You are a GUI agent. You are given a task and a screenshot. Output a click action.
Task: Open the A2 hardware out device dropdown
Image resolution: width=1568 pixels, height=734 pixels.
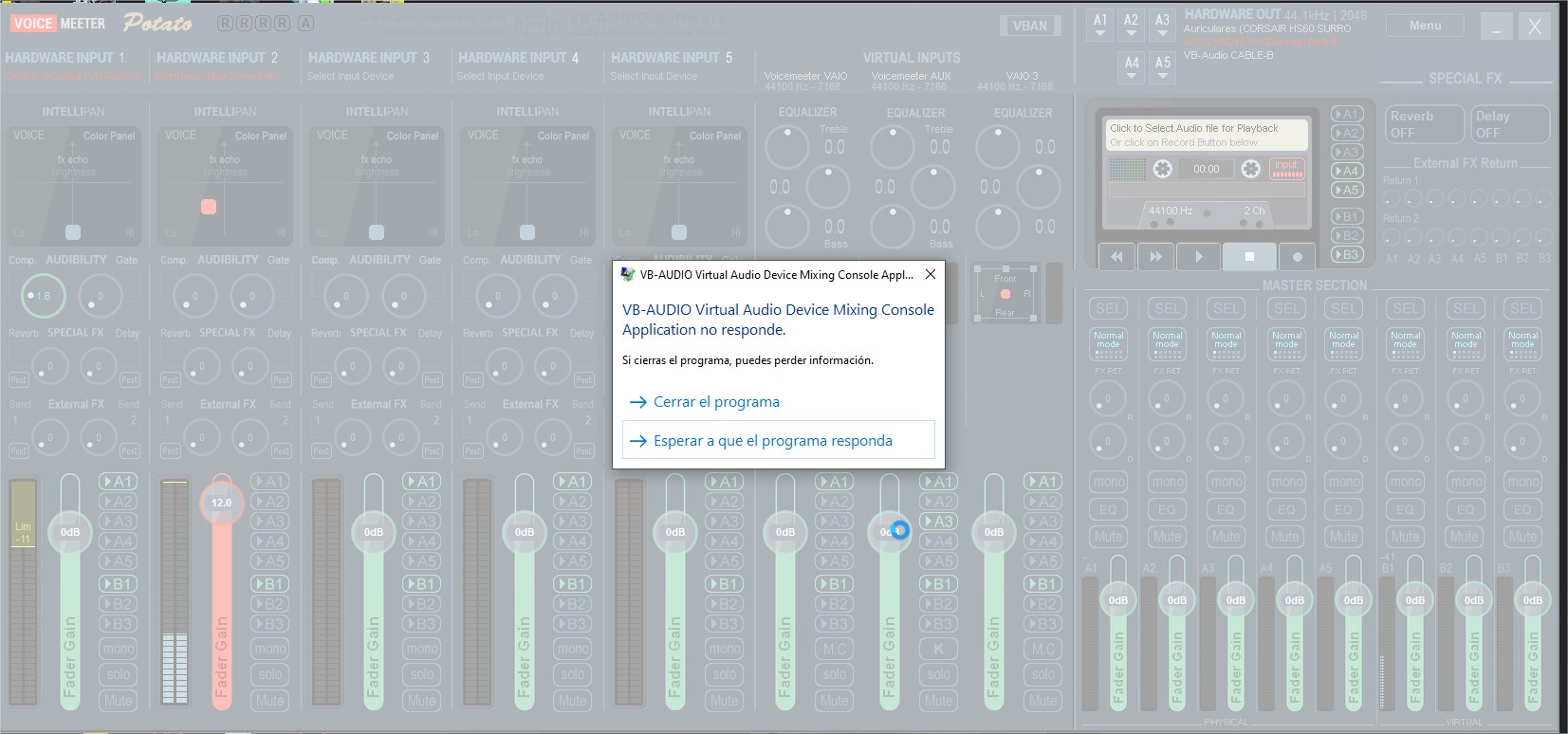pyautogui.click(x=1132, y=26)
